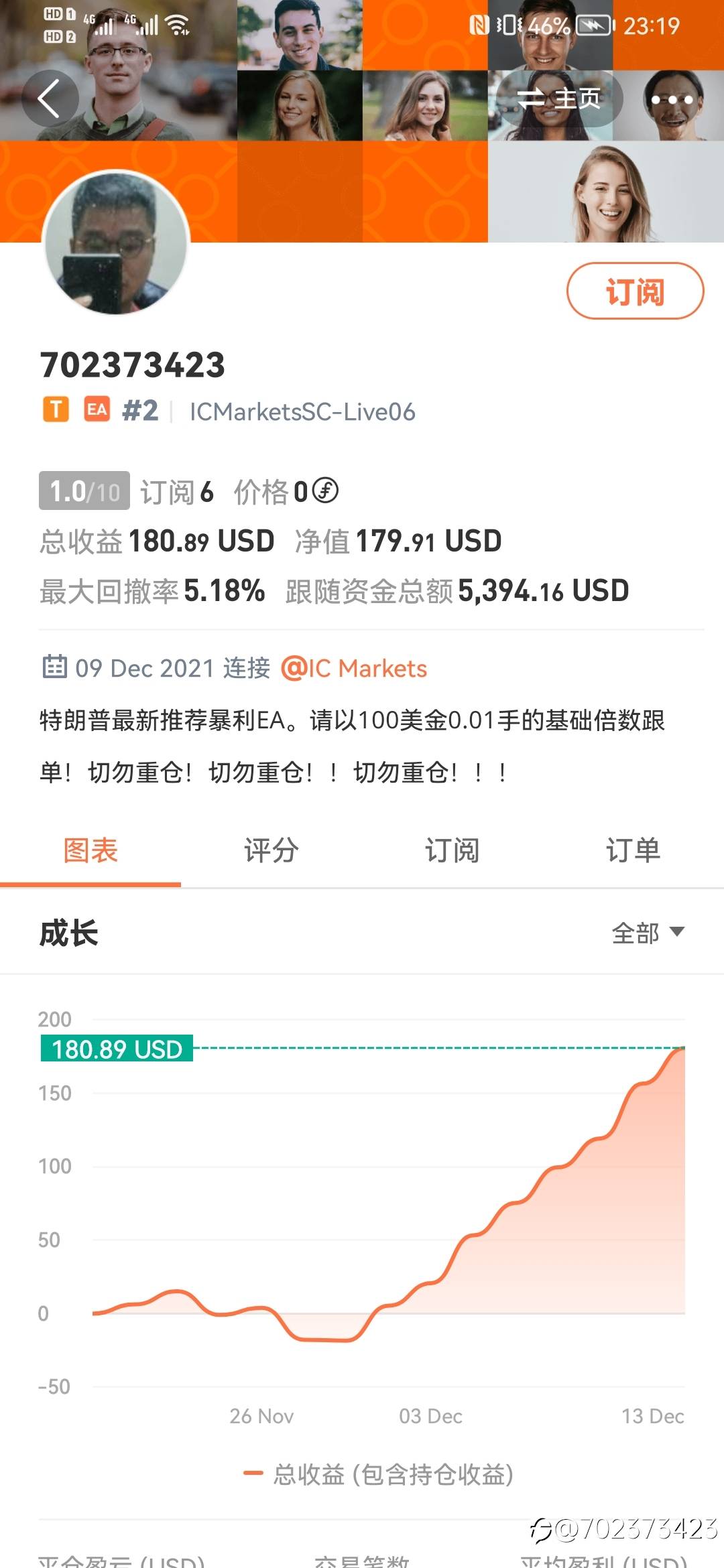The width and height of the screenshot is (724, 1568).
Task: Switch to the 图表 tab
Action: click(x=90, y=850)
